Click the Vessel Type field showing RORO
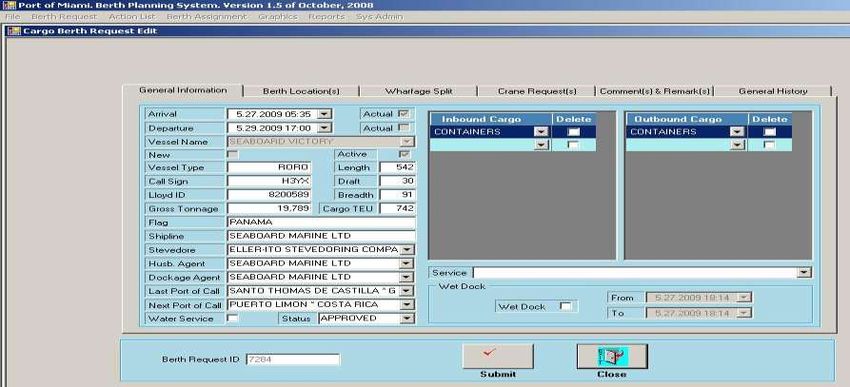Viewport: 850px width, 387px height. (269, 167)
